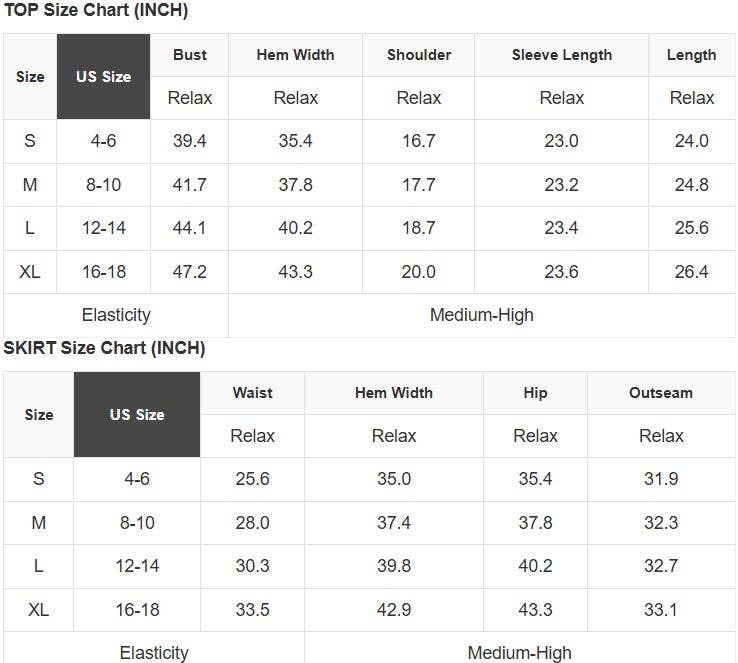Click the Bust column header
Screen dimensions: 738x663
[190, 55]
